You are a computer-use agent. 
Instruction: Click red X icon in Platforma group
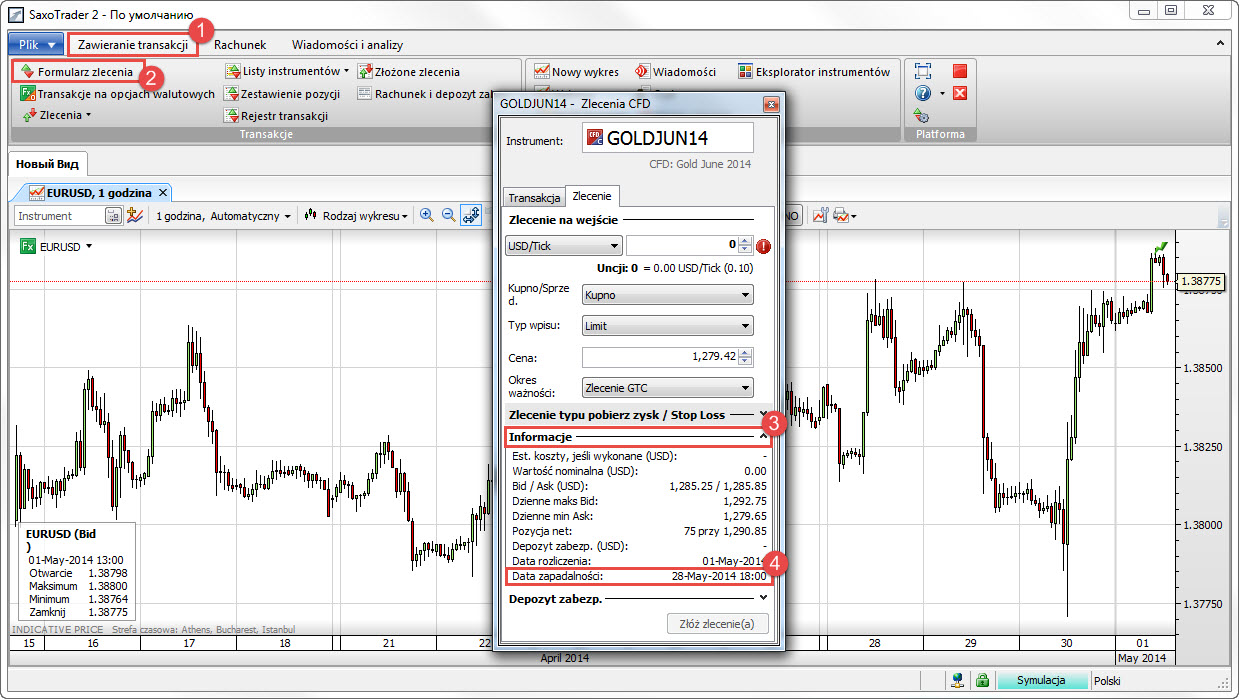pos(960,93)
